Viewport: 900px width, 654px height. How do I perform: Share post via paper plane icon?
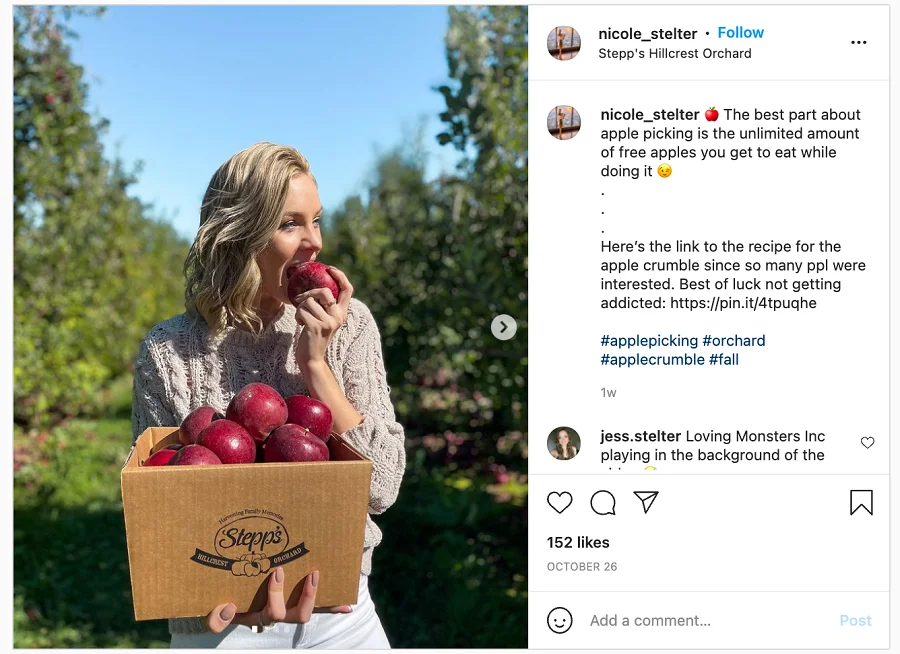[x=646, y=502]
